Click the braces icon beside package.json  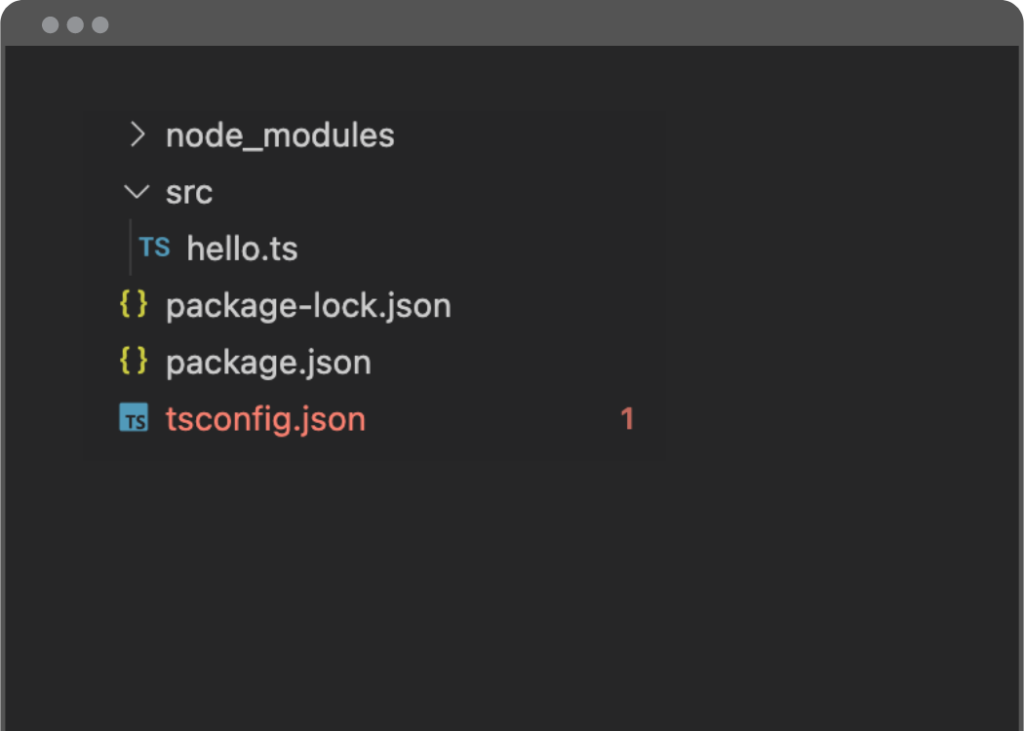point(134,361)
